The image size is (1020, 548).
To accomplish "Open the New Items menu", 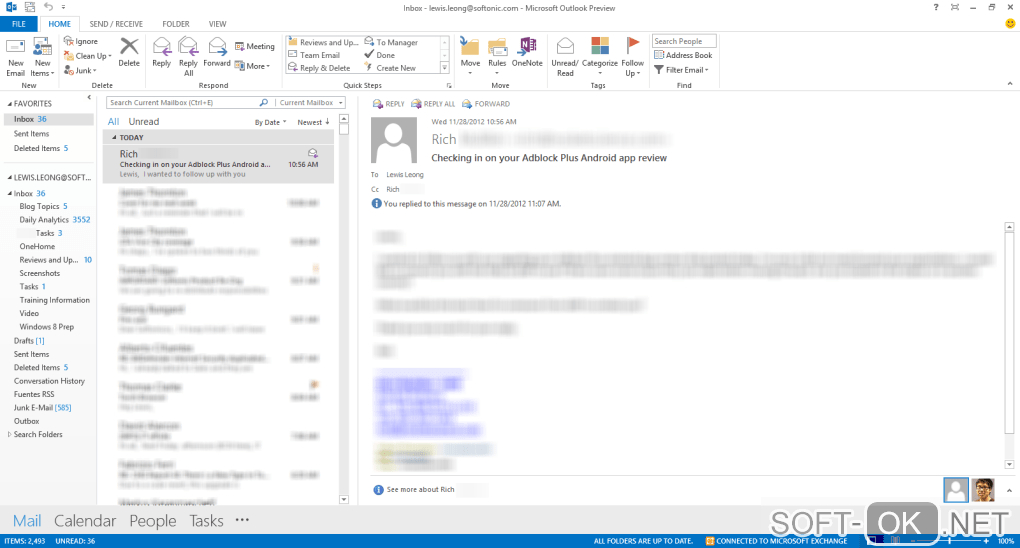I will pos(42,57).
